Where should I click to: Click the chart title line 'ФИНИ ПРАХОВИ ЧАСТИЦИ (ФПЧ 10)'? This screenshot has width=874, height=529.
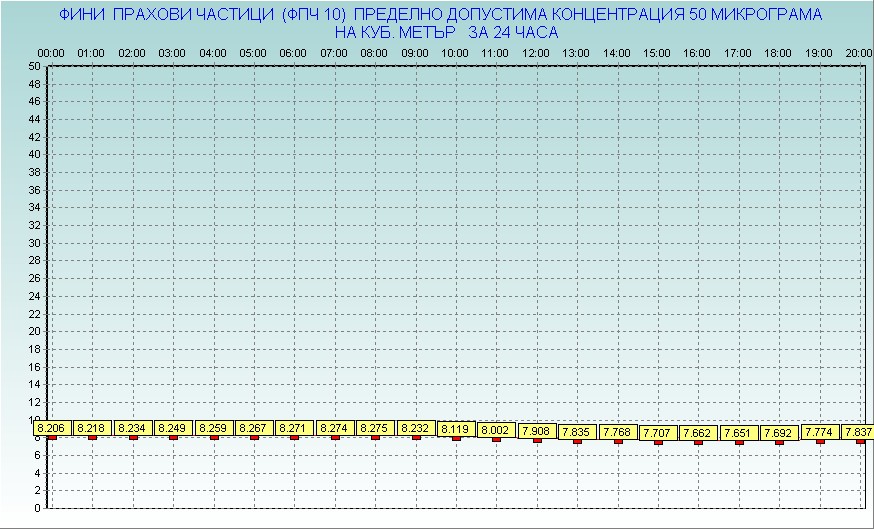tap(202, 14)
